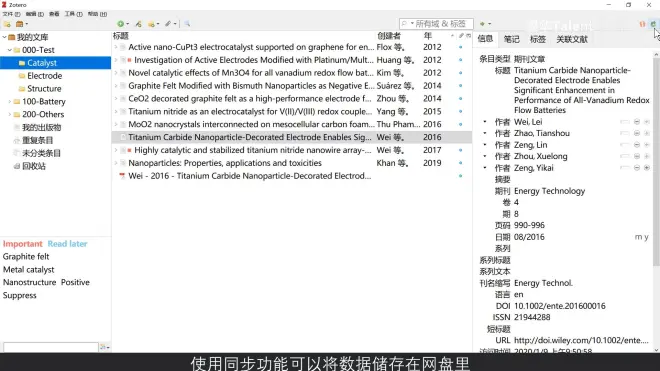Click the green Sync with zotero.org icon

point(653,24)
